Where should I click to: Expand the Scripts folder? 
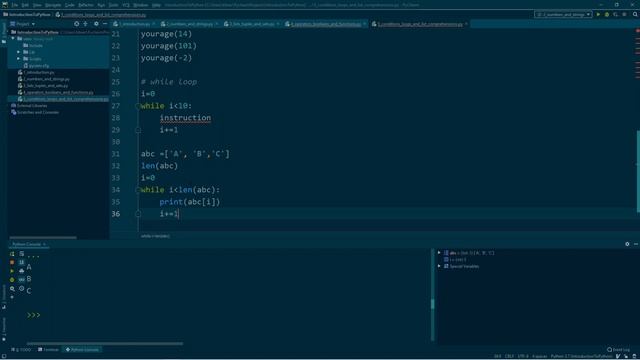18,59
